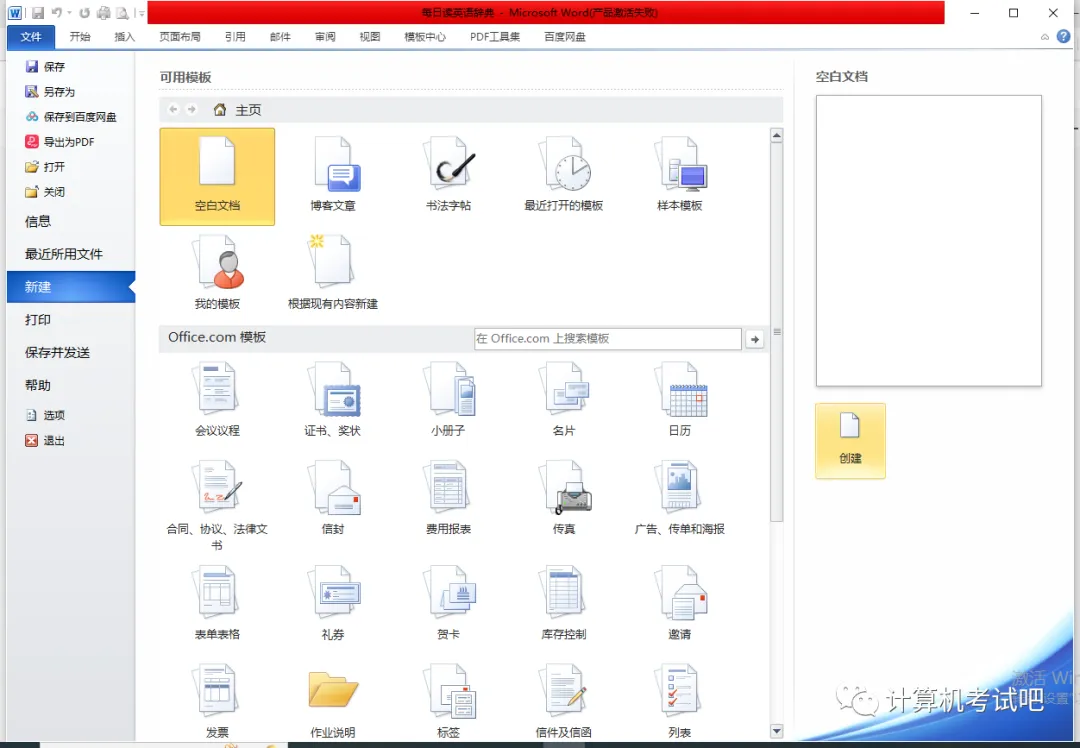
Task: Open the 信件及信函 letters category
Action: point(563,701)
